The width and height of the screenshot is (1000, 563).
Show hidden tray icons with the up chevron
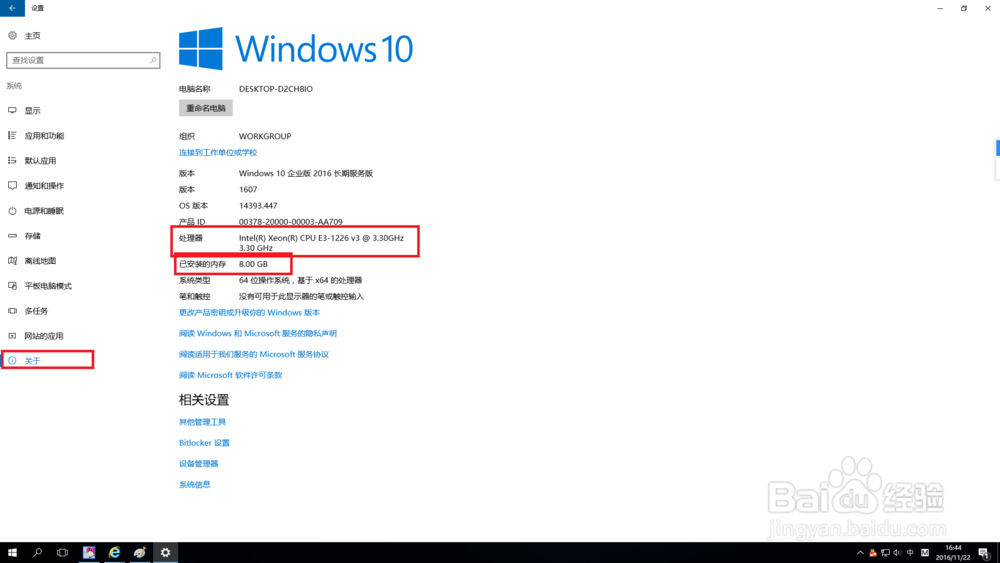click(860, 553)
